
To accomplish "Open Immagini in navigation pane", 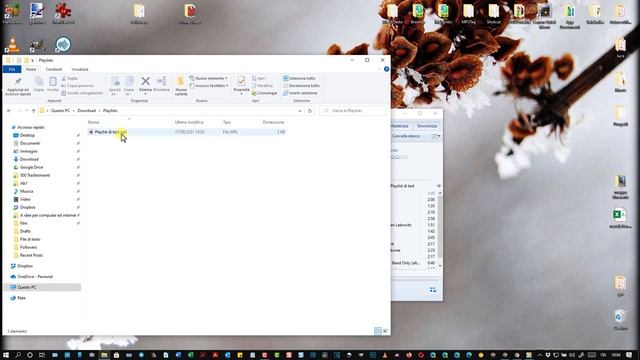I will coord(29,151).
